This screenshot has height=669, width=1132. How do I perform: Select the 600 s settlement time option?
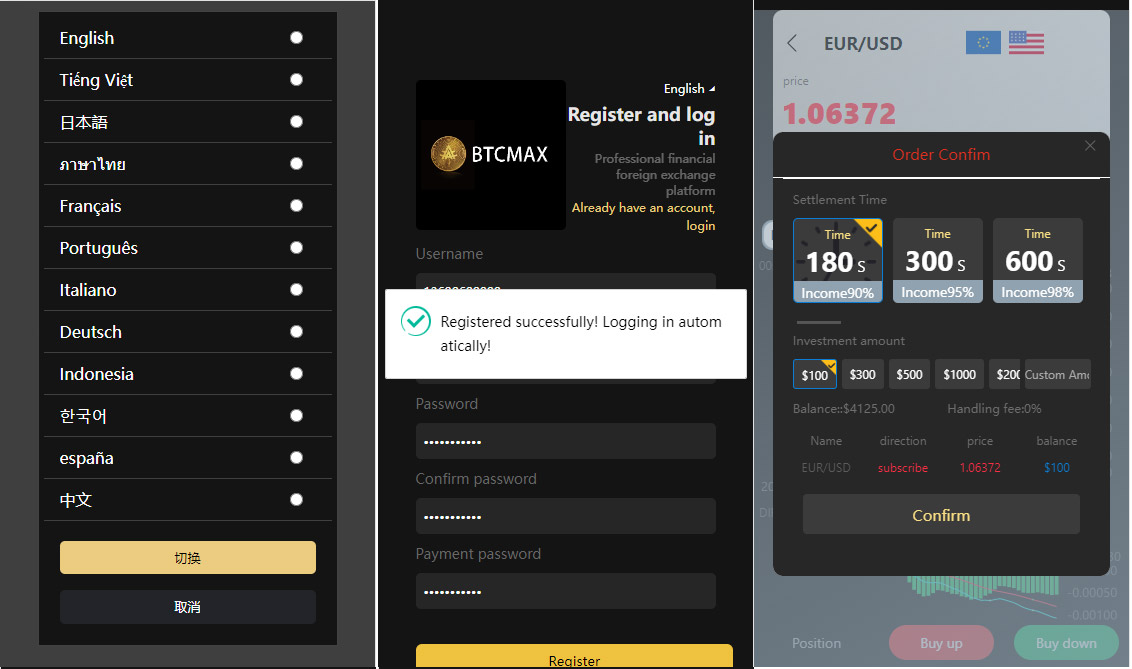pyautogui.click(x=1037, y=261)
